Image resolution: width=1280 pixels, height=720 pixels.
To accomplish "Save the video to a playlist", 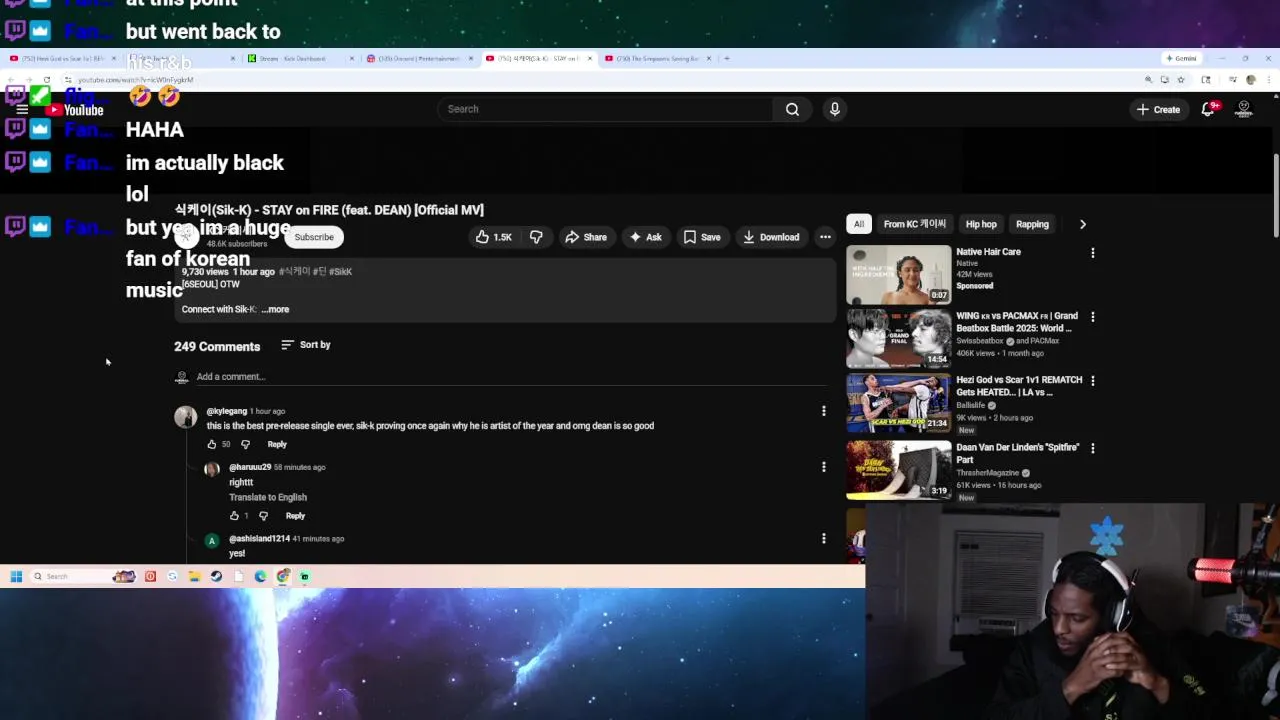I will (702, 237).
